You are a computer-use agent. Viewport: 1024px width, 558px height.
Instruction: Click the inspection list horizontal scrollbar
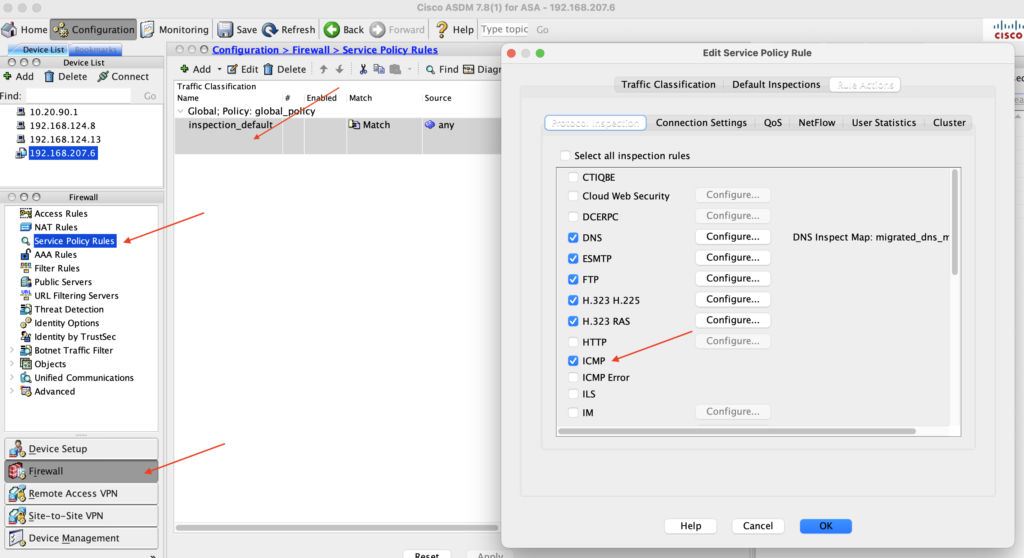coord(737,431)
